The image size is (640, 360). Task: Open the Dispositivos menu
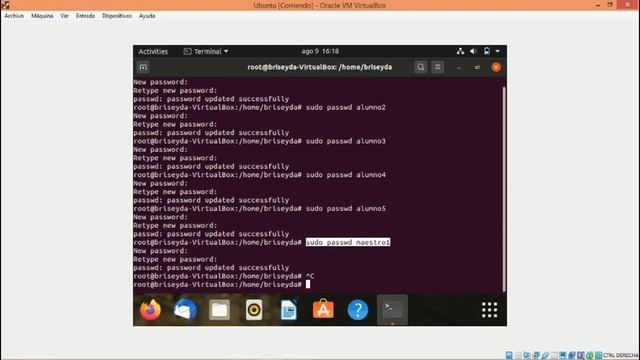[117, 16]
